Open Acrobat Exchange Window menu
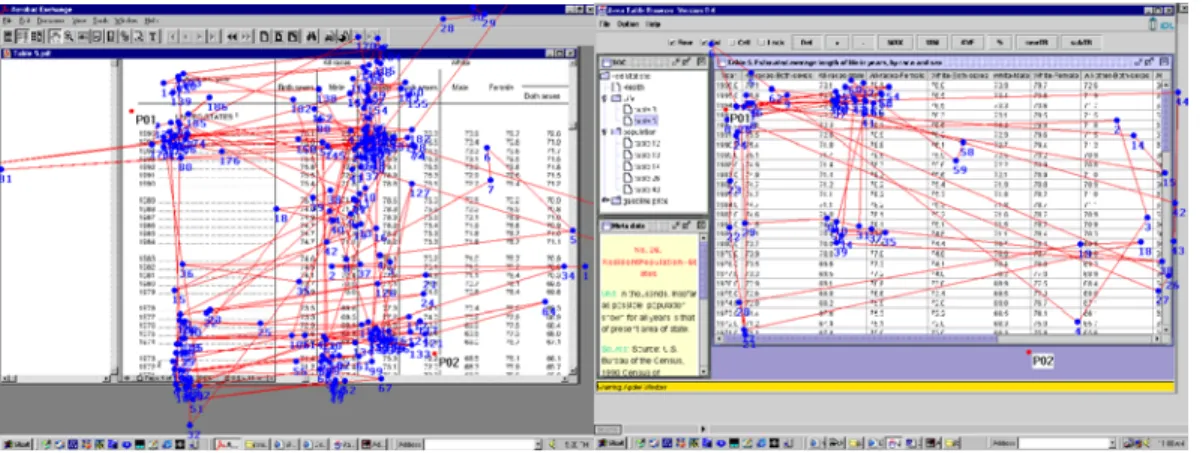 point(126,21)
